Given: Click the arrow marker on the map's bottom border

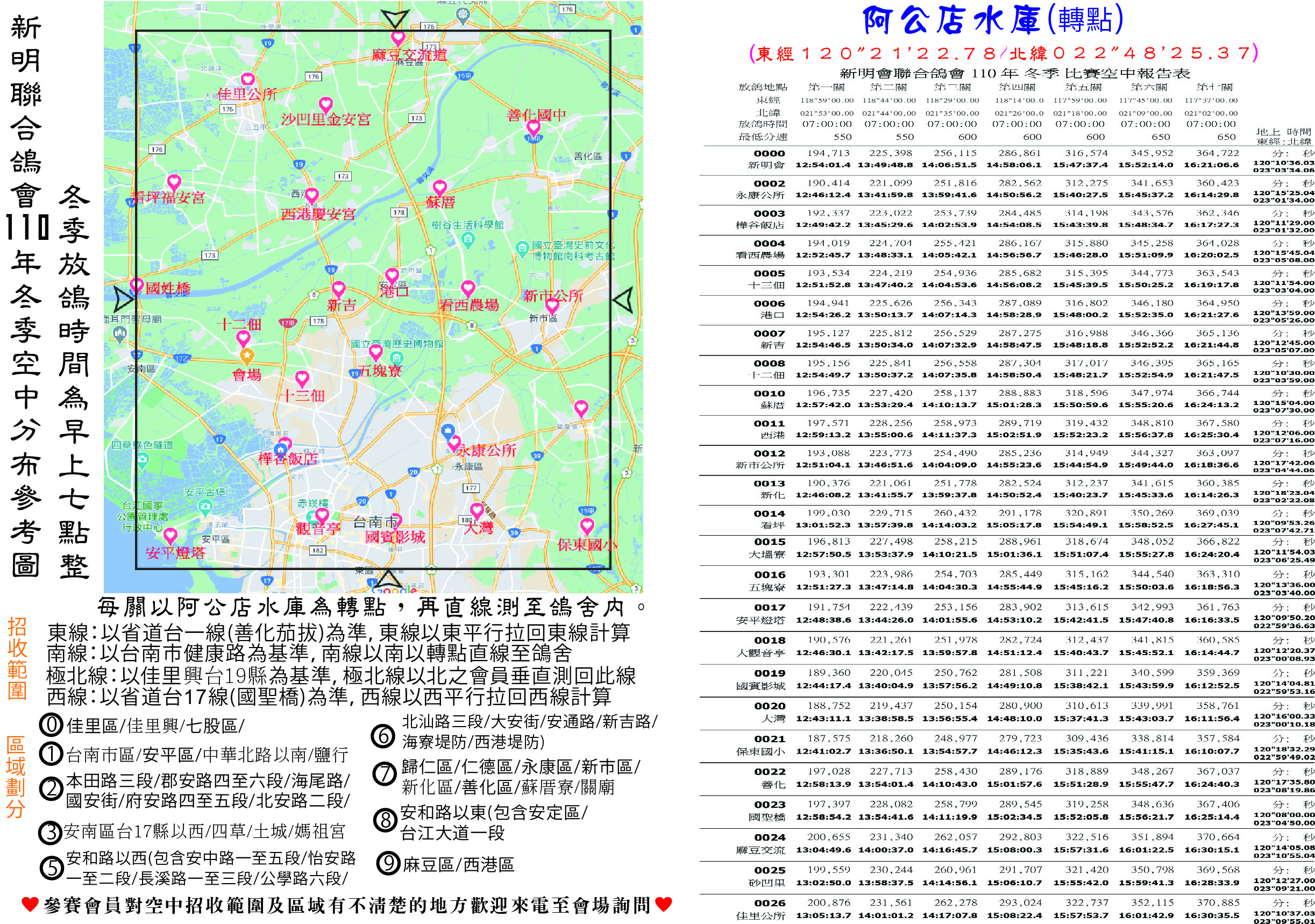Looking at the screenshot, I should (x=388, y=579).
